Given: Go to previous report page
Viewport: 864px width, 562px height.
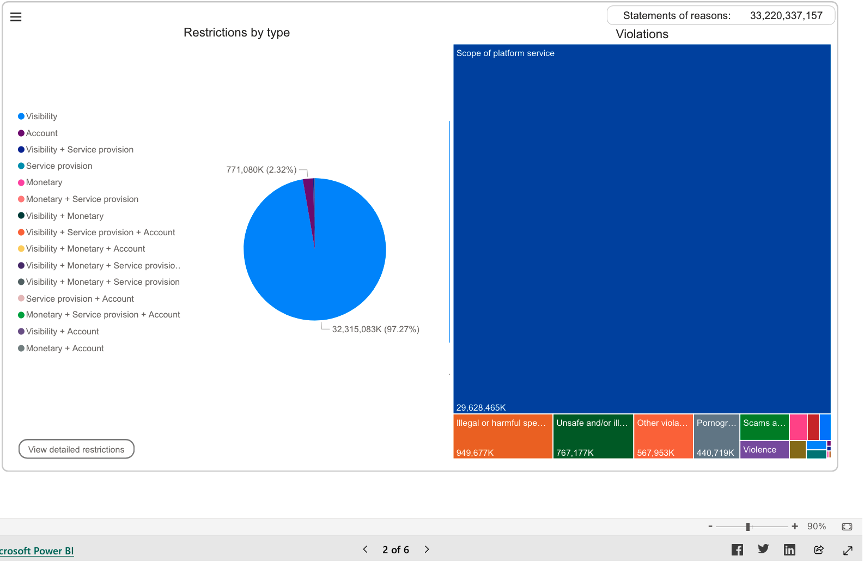Looking at the screenshot, I should 365,550.
